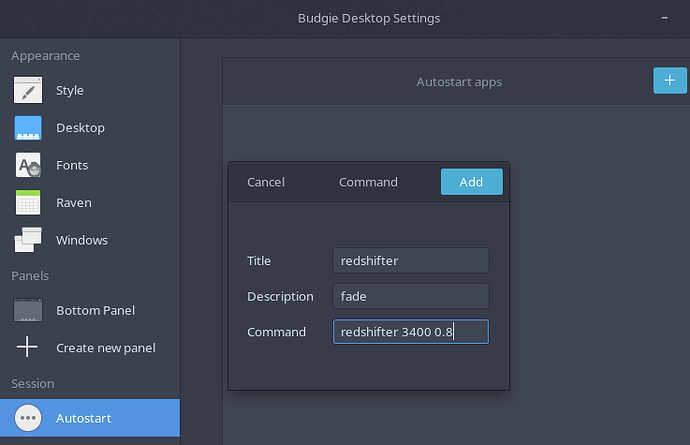690x445 pixels.
Task: Click the Panels section heading
Action: pos(30,276)
